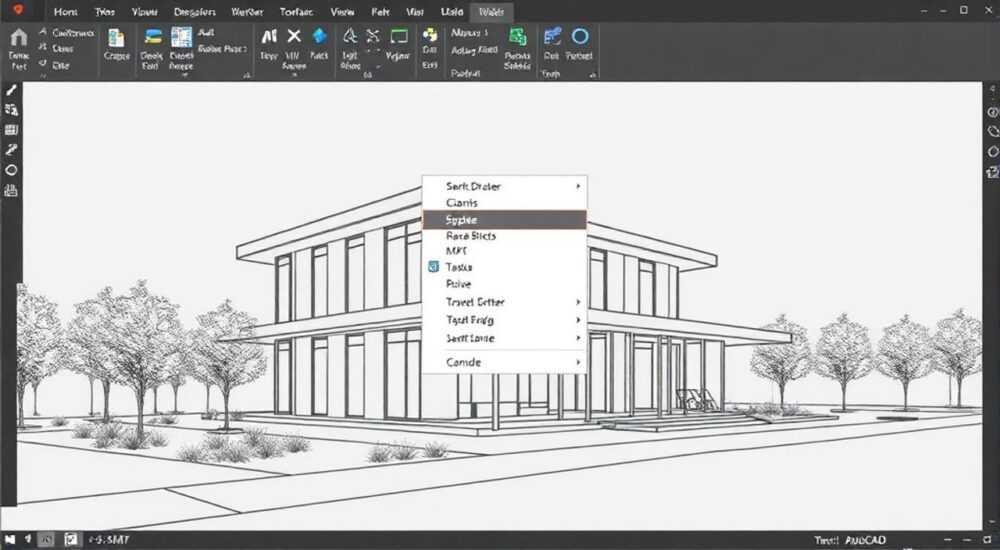Toggle the status bar icon beside the bottom-left text
This screenshot has height=550, width=1000.
(71, 540)
